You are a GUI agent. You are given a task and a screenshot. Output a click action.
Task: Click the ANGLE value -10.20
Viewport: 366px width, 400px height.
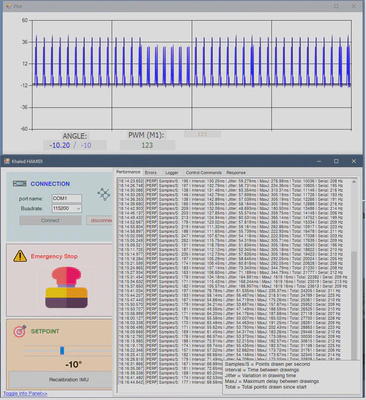coord(60,145)
